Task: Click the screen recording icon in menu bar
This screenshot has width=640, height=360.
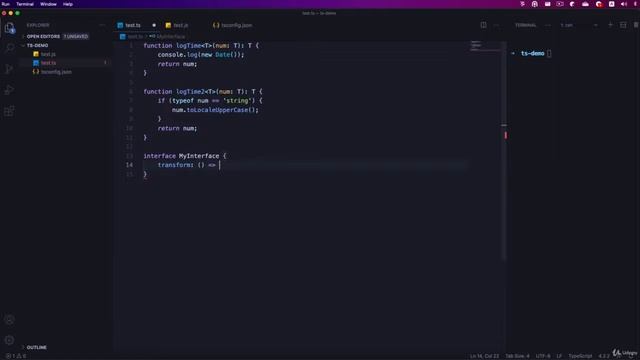Action: (x=560, y=4)
